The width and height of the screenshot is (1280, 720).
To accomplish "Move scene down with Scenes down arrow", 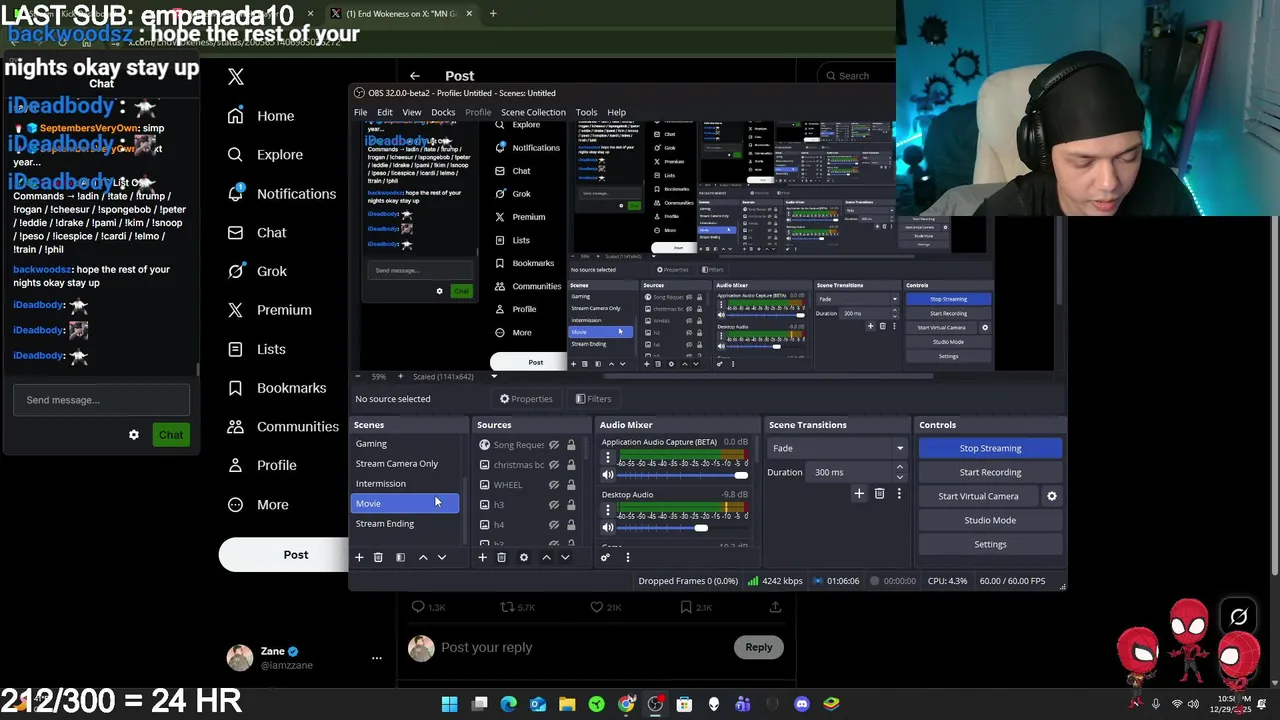I will (442, 557).
